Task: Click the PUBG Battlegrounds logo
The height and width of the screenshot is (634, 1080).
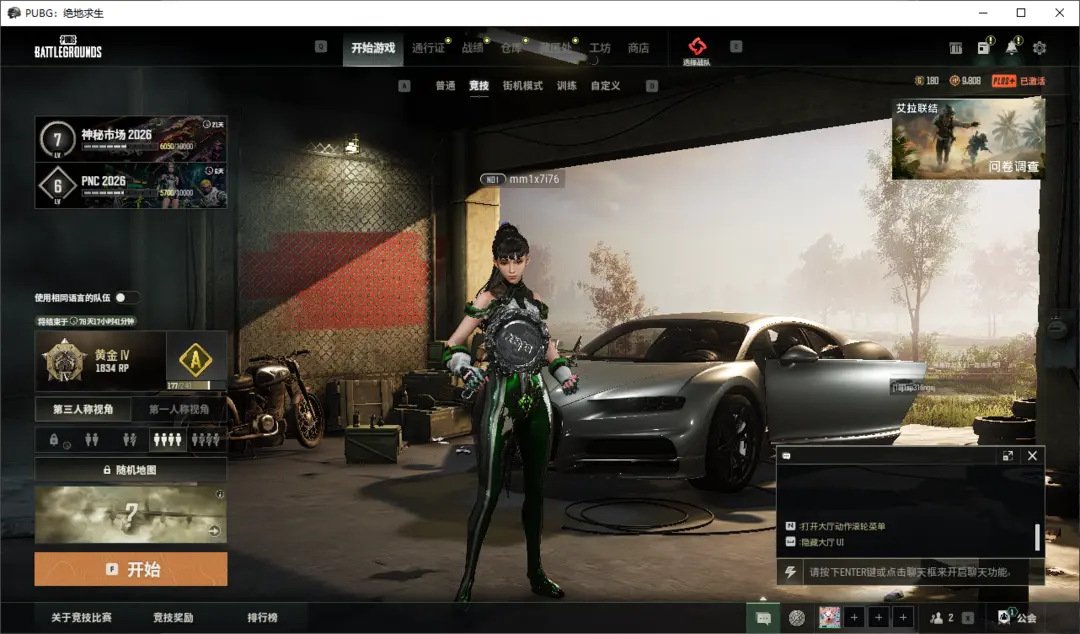Action: coord(68,46)
